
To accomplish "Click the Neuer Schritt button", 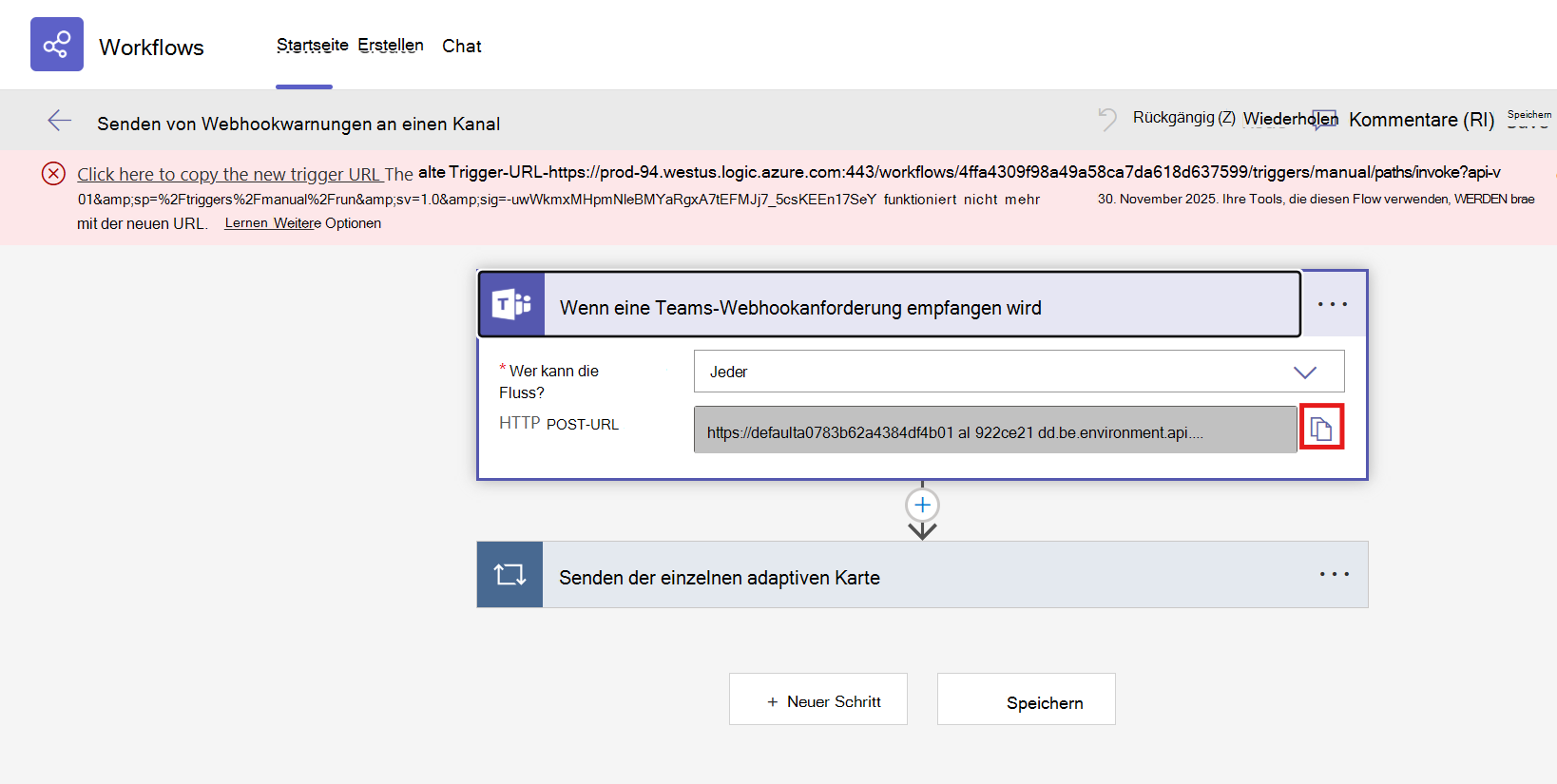I will 818,699.
